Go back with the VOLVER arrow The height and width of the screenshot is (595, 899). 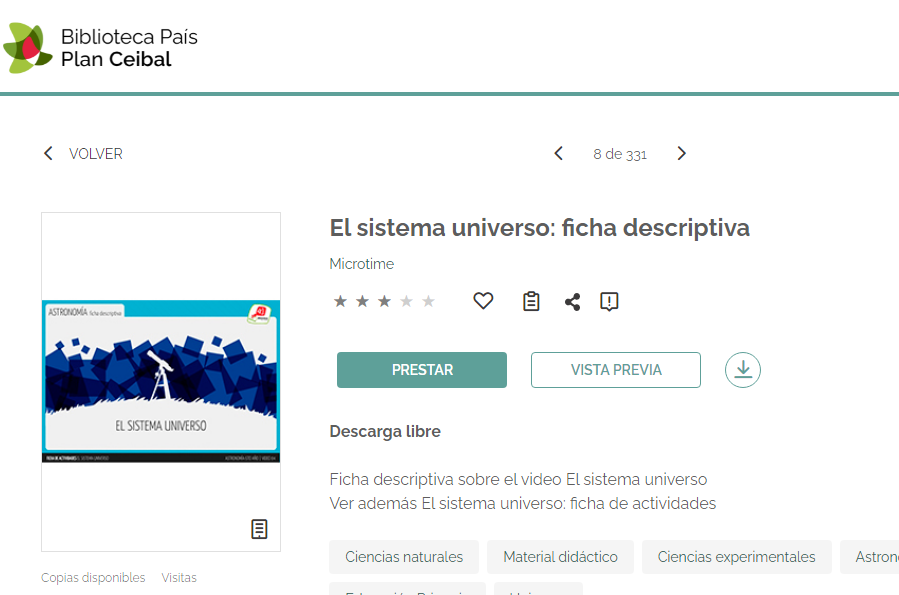48,154
